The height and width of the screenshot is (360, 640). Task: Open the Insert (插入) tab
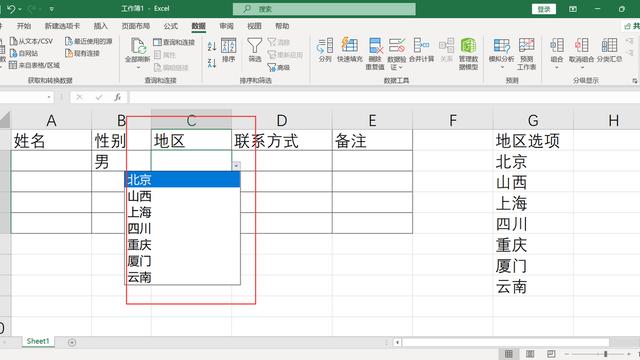100,26
